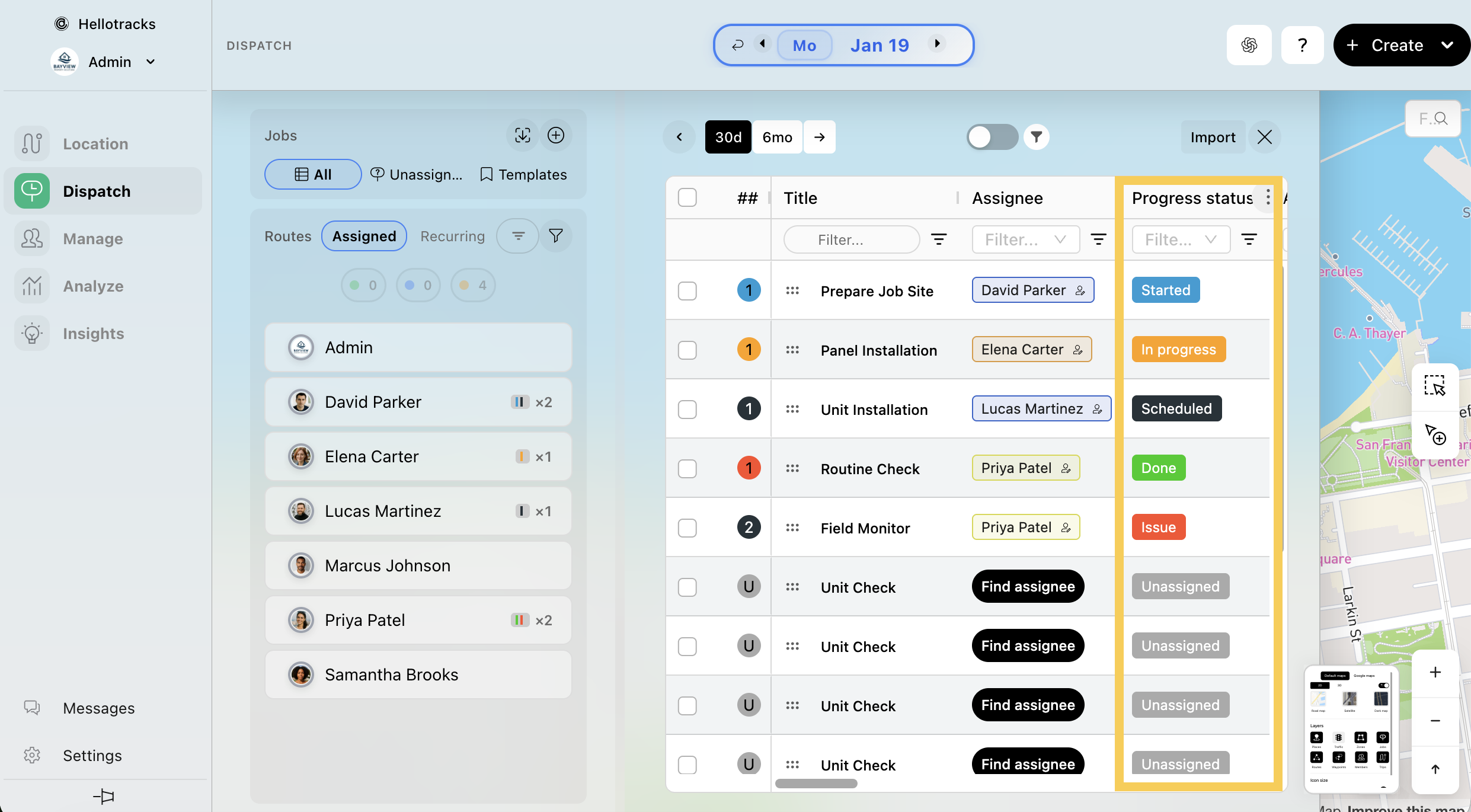The height and width of the screenshot is (812, 1471).
Task: Expand the Create button dropdown arrow
Action: (1447, 45)
